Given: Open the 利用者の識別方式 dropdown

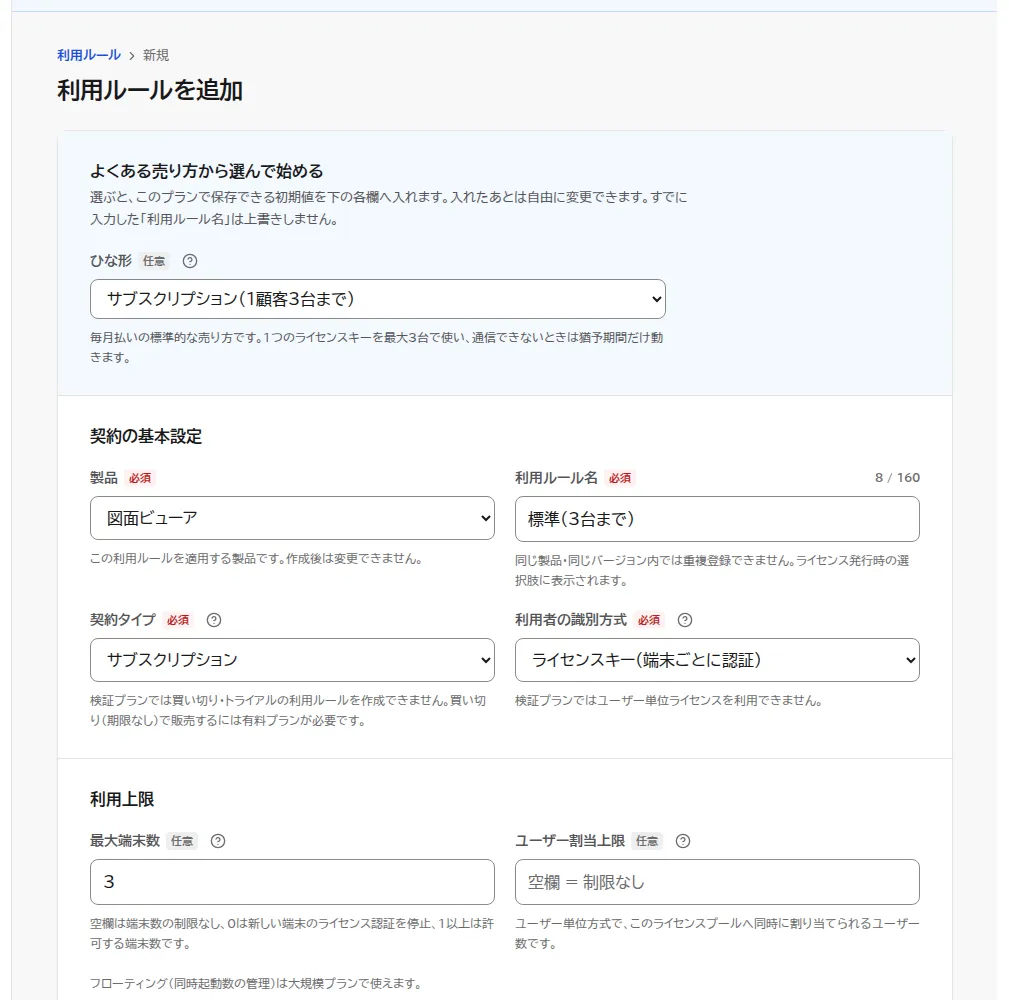Looking at the screenshot, I should click(x=717, y=660).
